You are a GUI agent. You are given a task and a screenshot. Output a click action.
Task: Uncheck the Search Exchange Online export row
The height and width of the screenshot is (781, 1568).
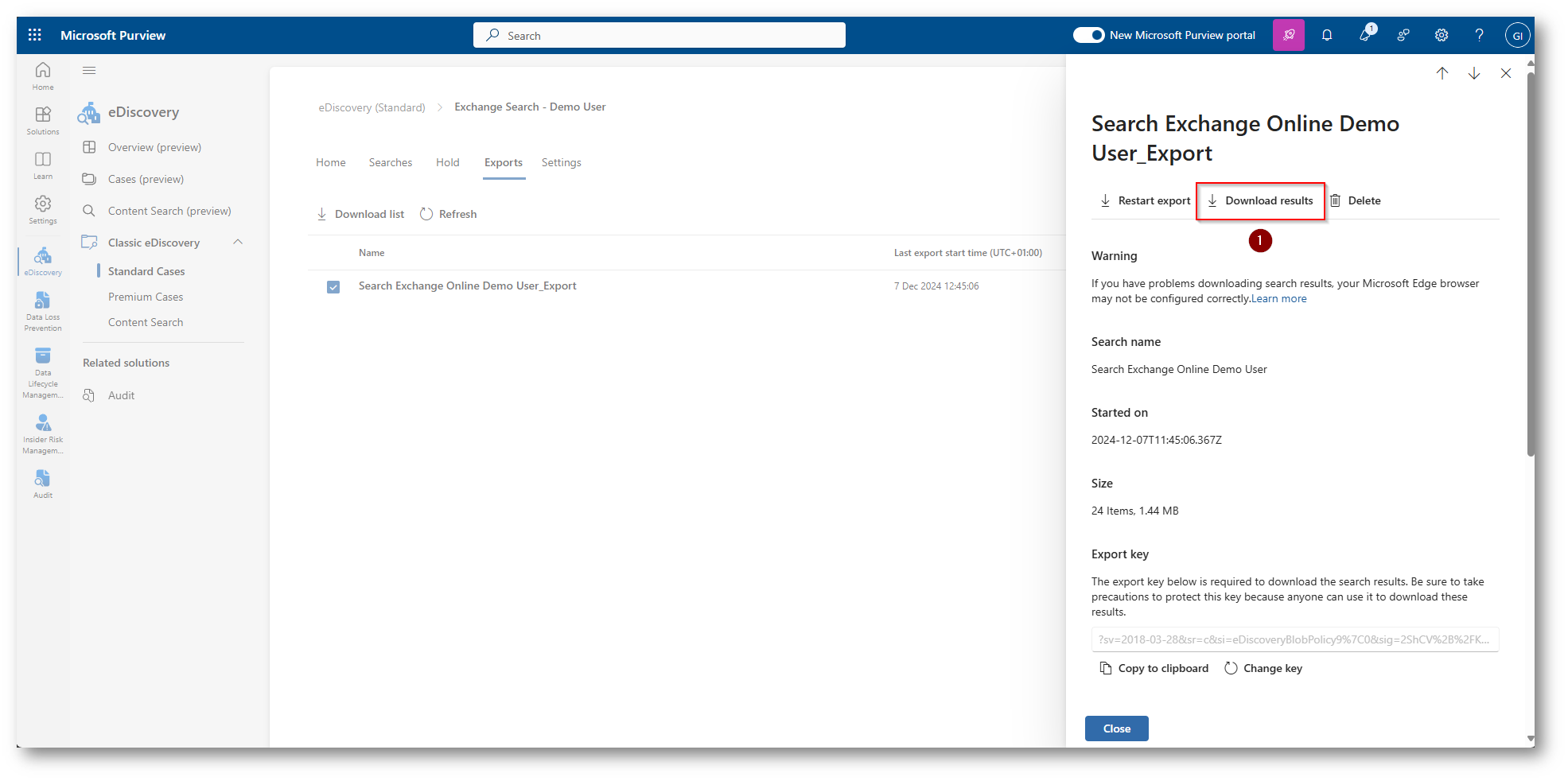click(x=333, y=287)
